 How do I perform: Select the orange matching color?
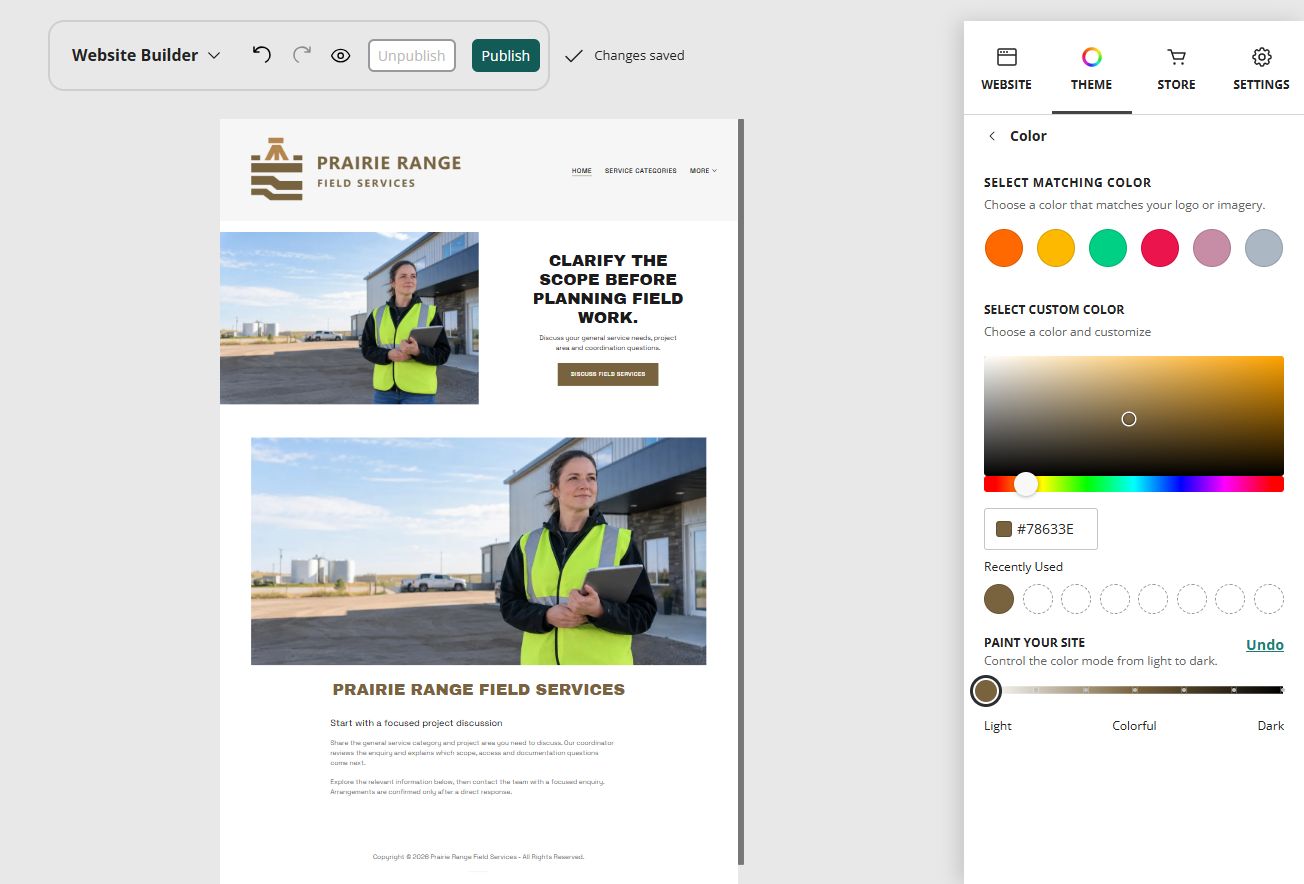(1004, 248)
